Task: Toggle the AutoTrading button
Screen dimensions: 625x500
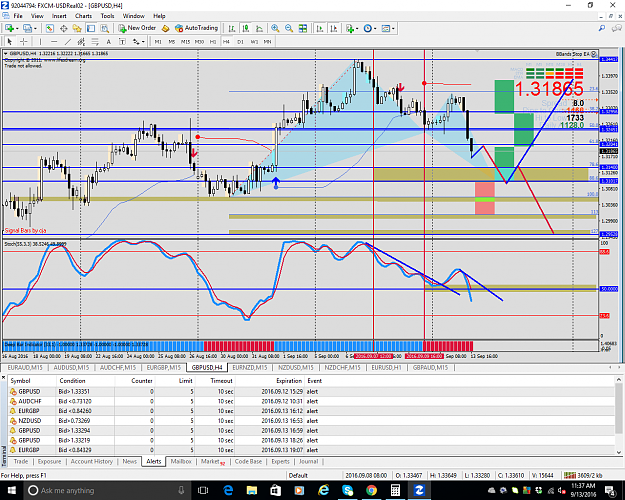Action: point(197,28)
